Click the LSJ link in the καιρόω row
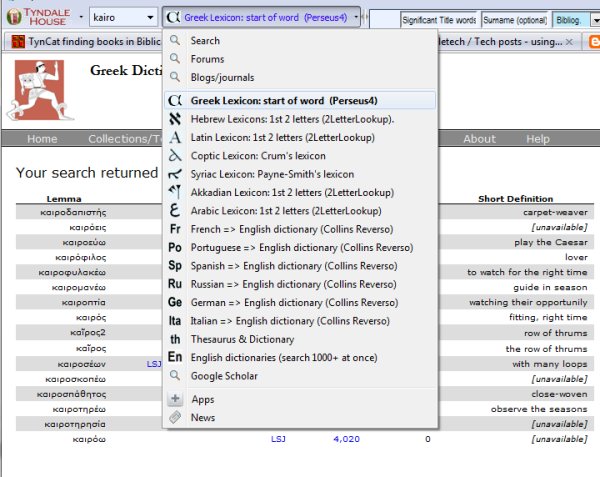600x477 pixels. coord(278,439)
